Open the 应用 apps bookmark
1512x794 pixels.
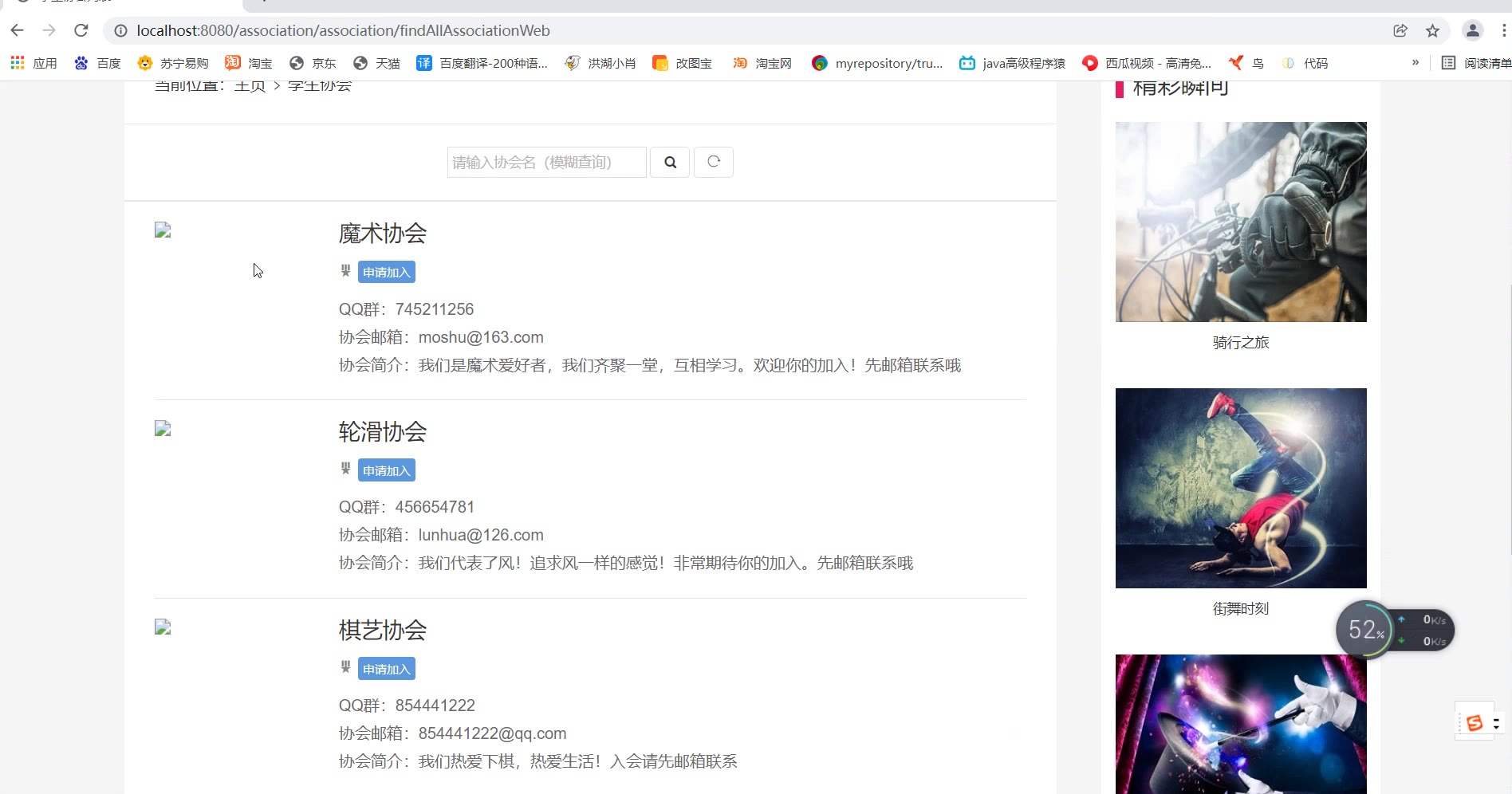click(33, 63)
